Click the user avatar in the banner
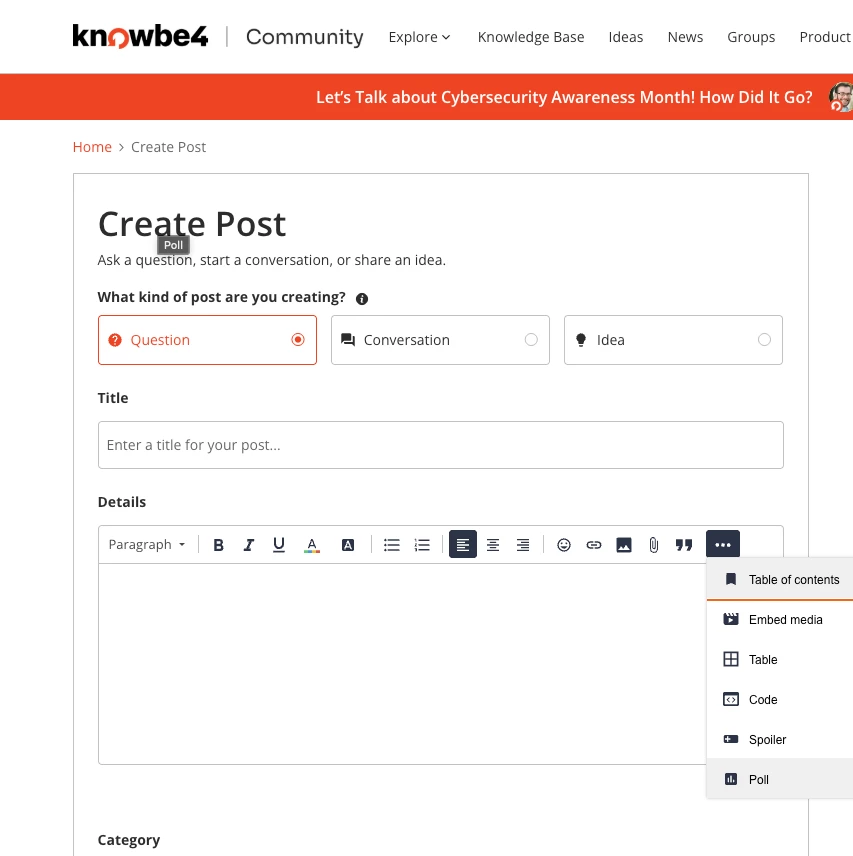853x856 pixels. click(841, 97)
